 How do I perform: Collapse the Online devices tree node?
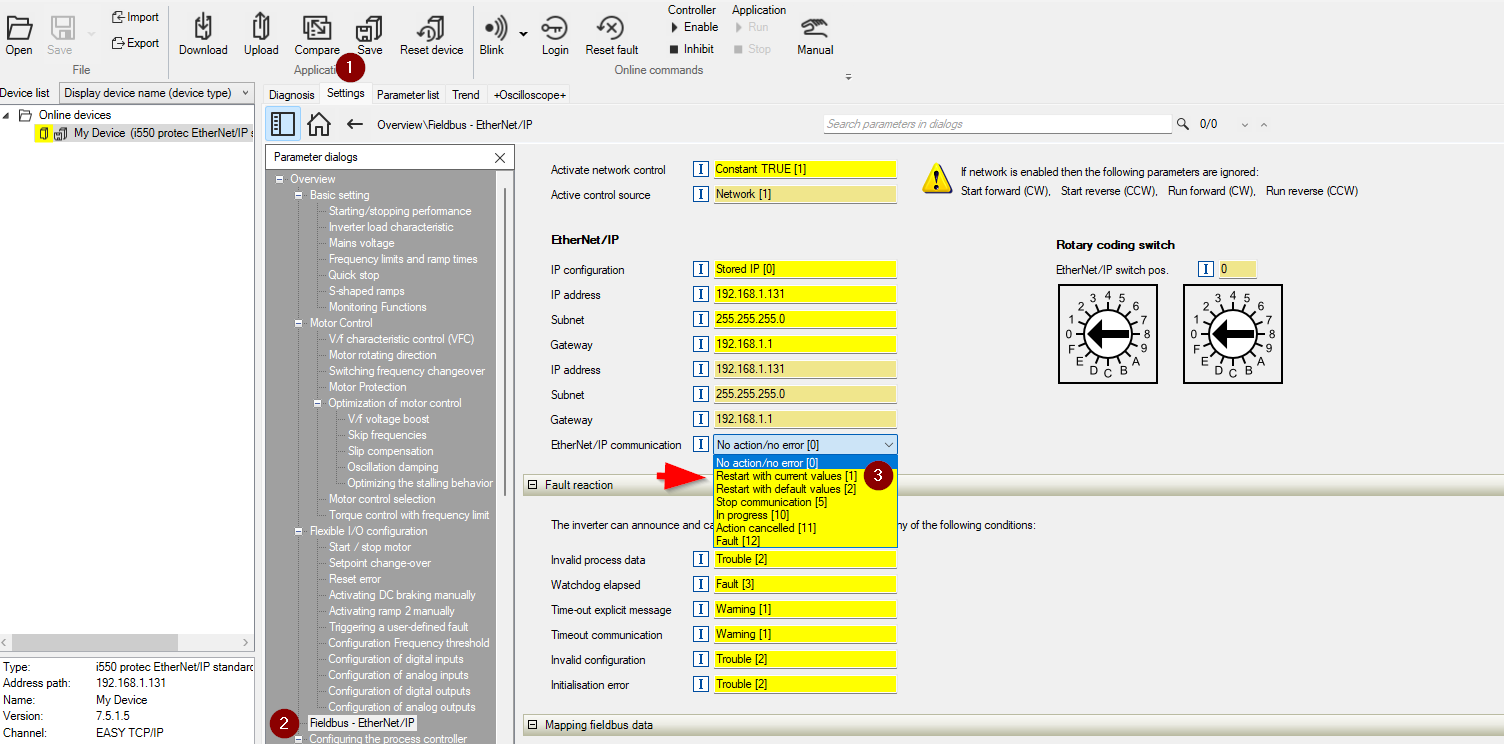click(x=8, y=115)
